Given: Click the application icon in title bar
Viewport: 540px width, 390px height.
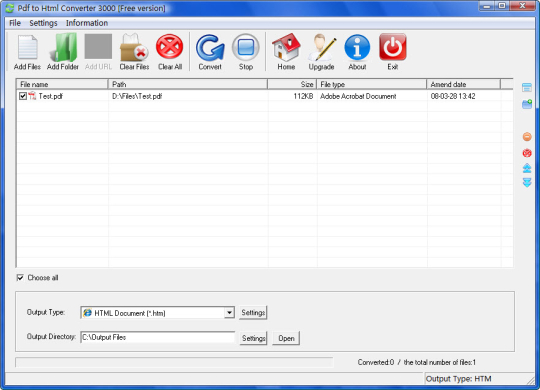Looking at the screenshot, I should (10, 8).
